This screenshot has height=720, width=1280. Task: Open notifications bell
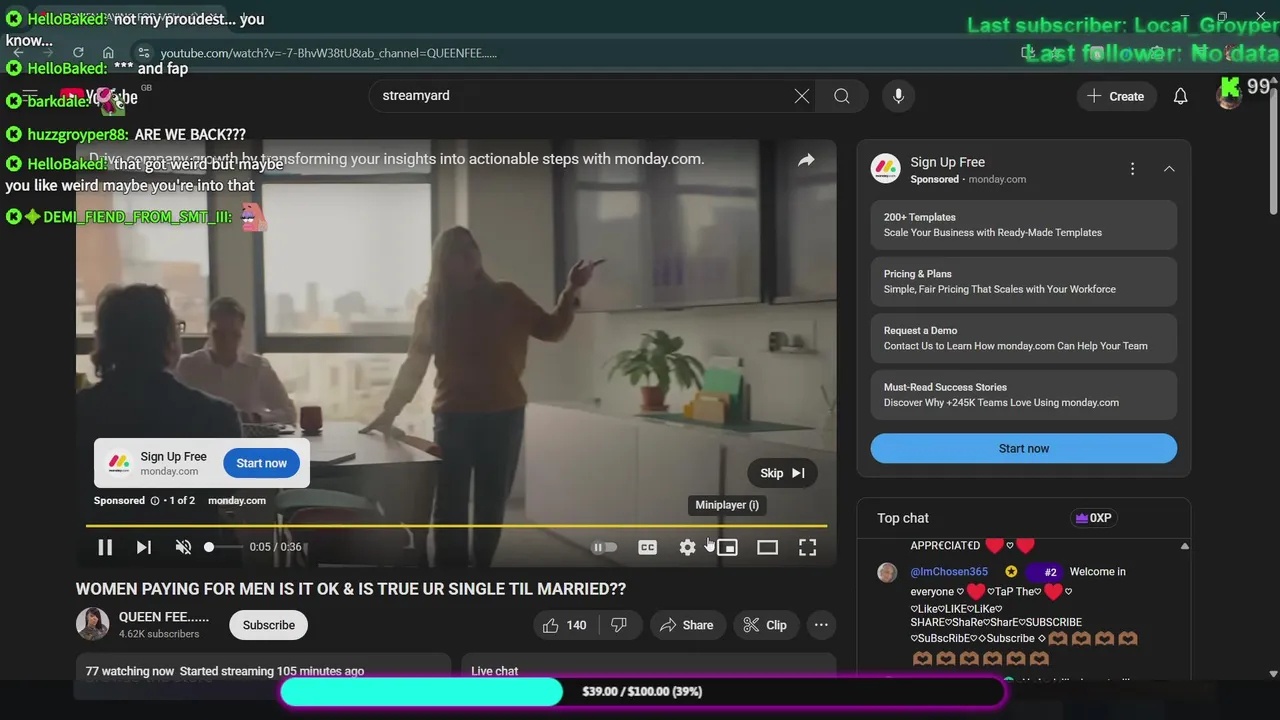click(1180, 96)
